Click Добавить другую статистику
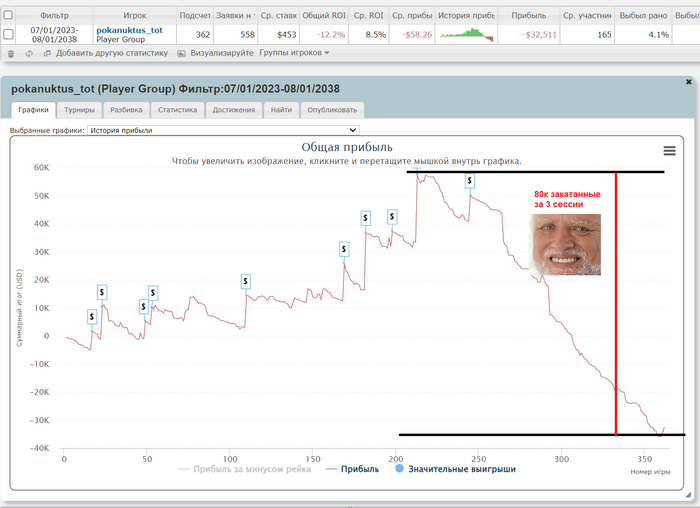The height and width of the screenshot is (508, 700). [x=112, y=53]
